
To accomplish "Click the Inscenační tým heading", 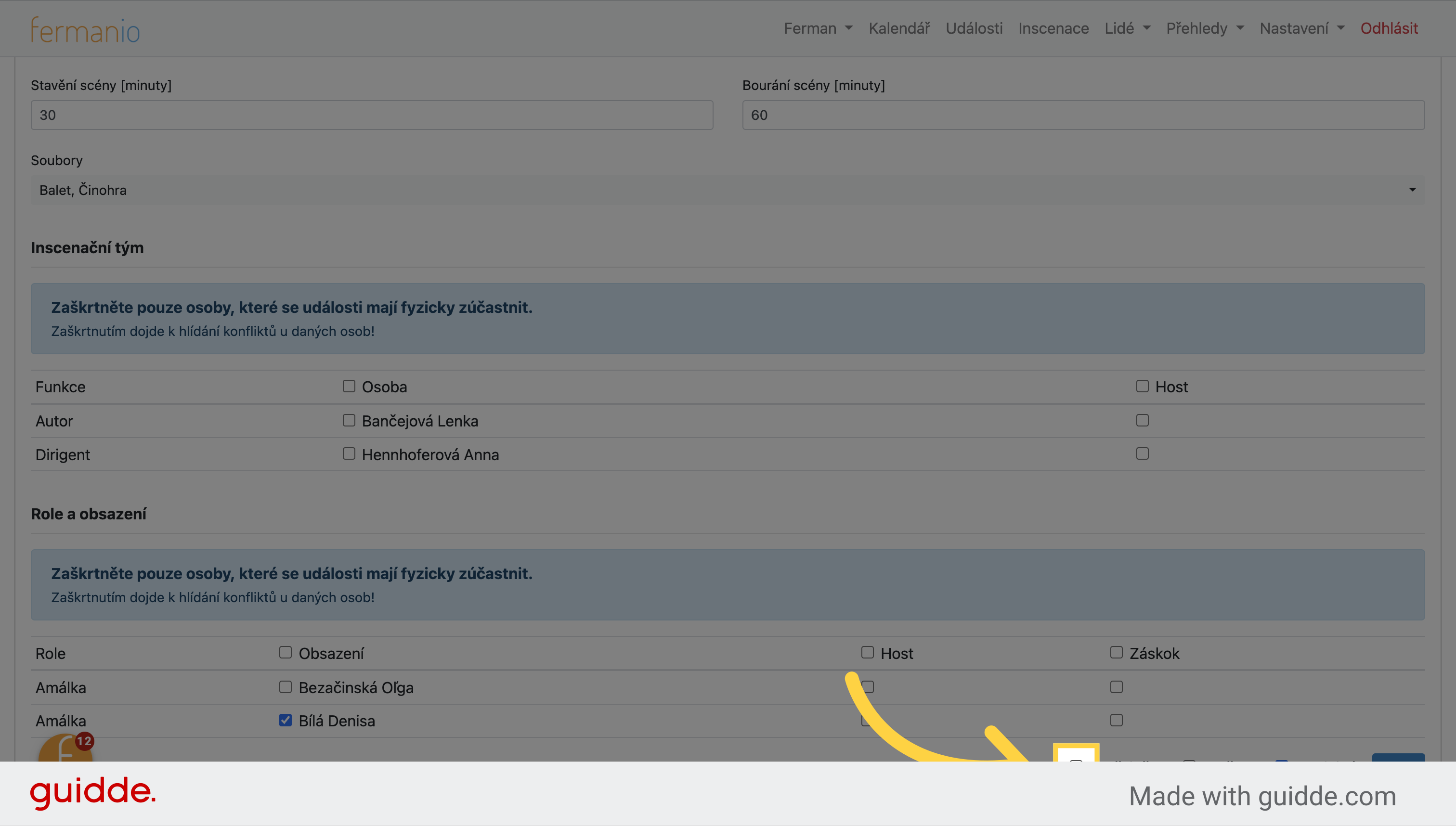I will [87, 248].
